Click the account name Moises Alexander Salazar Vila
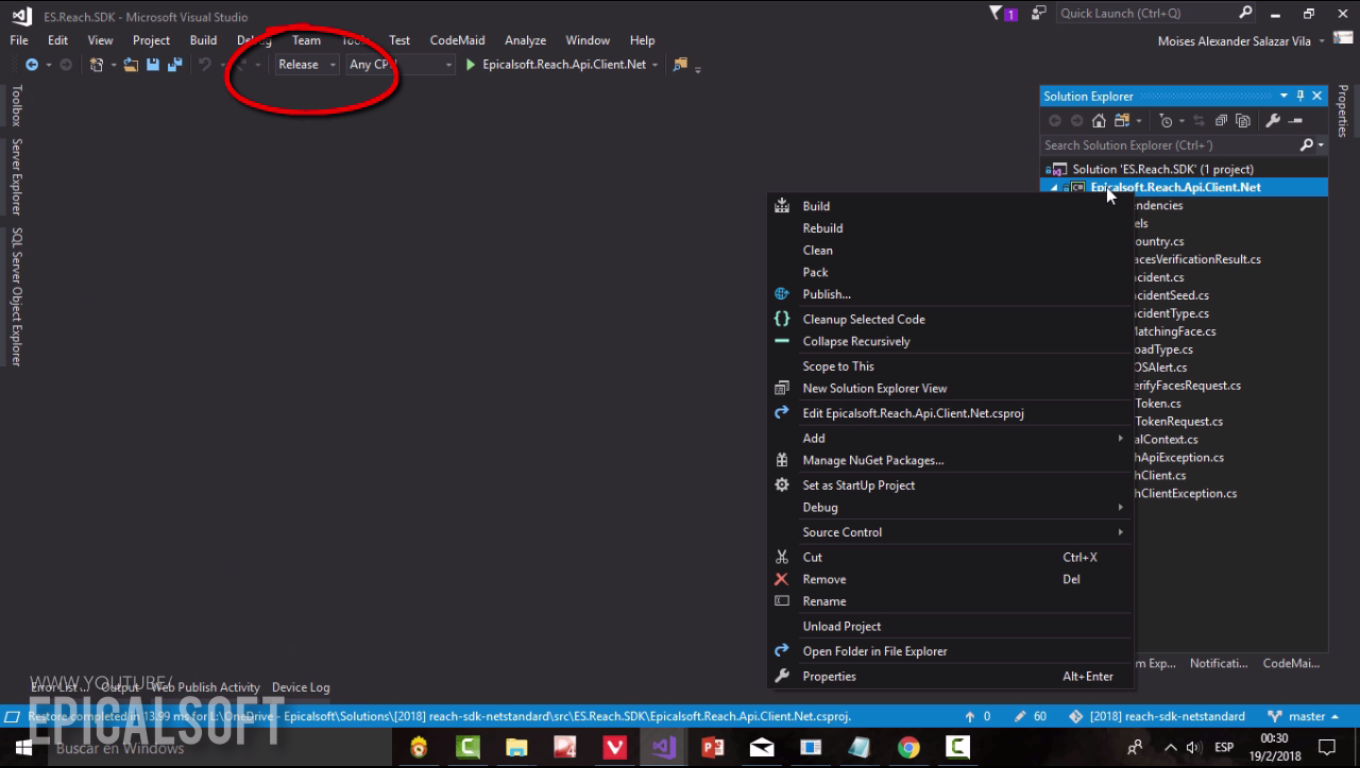Screen dimensions: 1360x768 point(1235,41)
